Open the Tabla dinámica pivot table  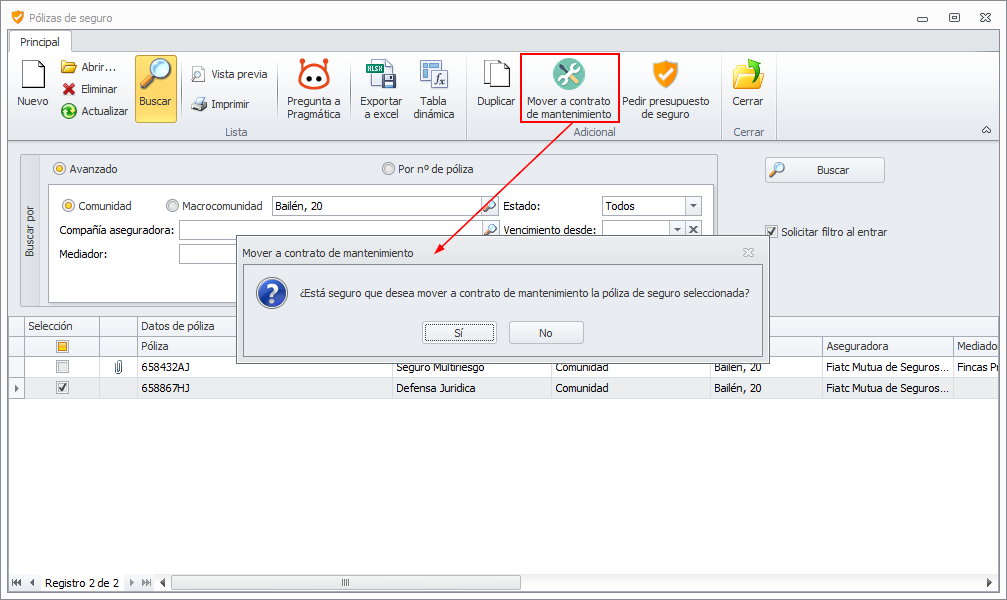click(x=433, y=89)
